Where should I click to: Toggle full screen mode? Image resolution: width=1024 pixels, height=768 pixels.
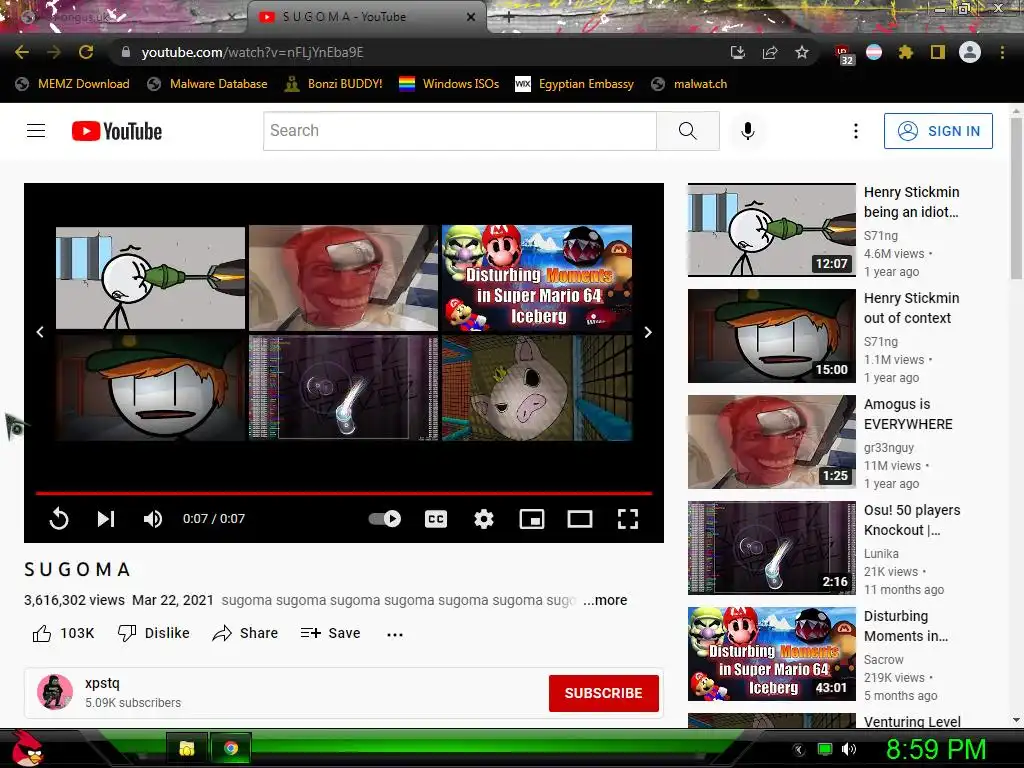[x=628, y=519]
